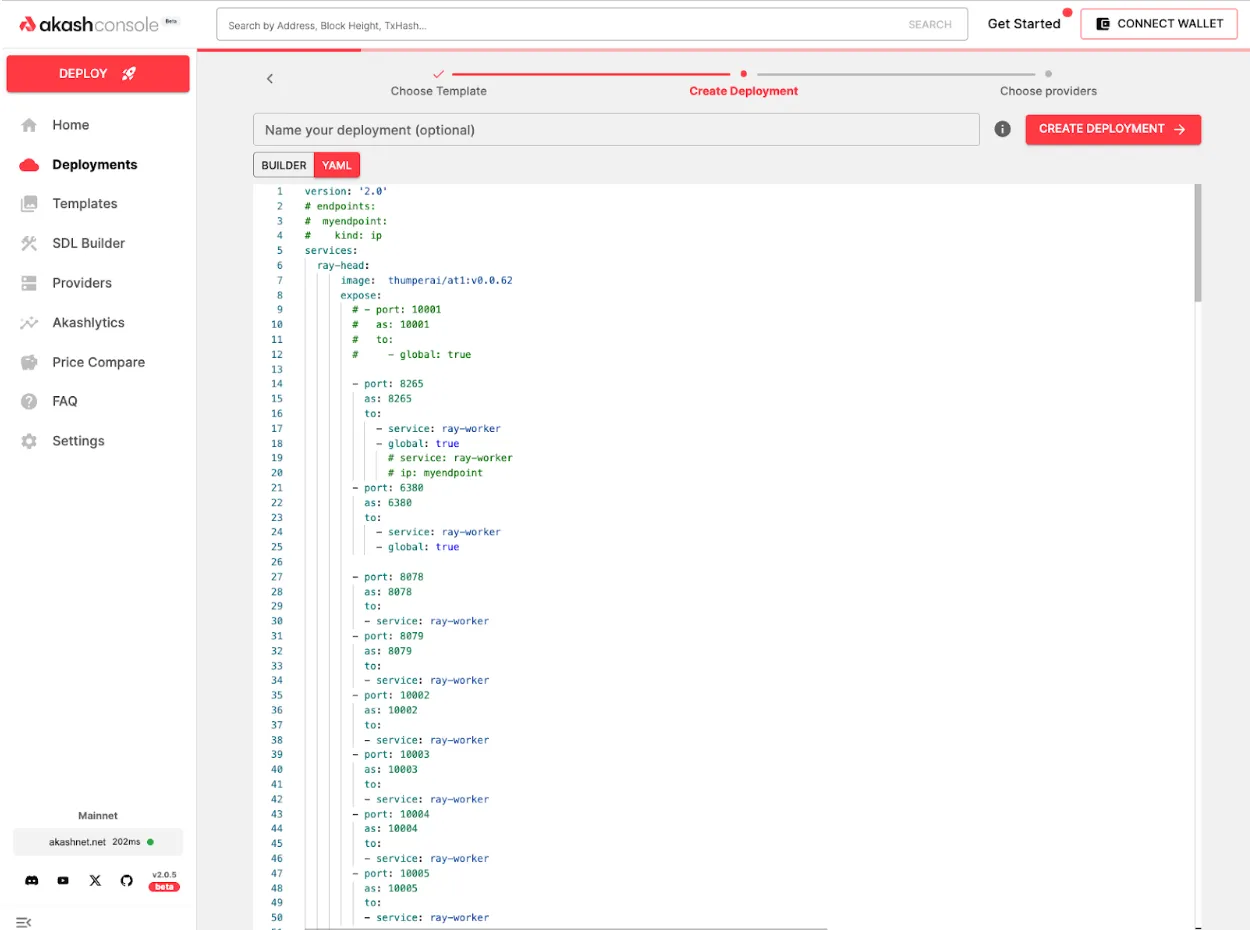This screenshot has width=1250, height=930.
Task: Click the Connect Wallet button
Action: click(1159, 24)
